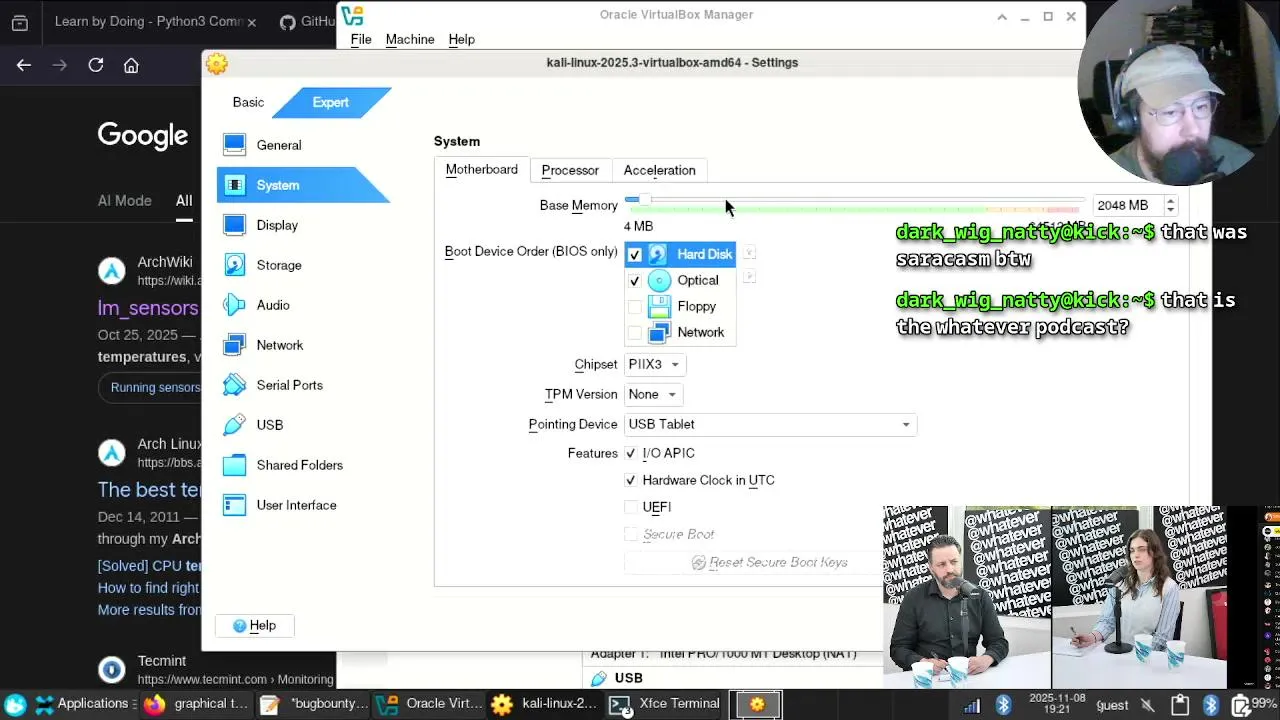Screen dimensions: 1280x720
Task: Select Hard Disk icon in boot order
Action: coord(658,254)
